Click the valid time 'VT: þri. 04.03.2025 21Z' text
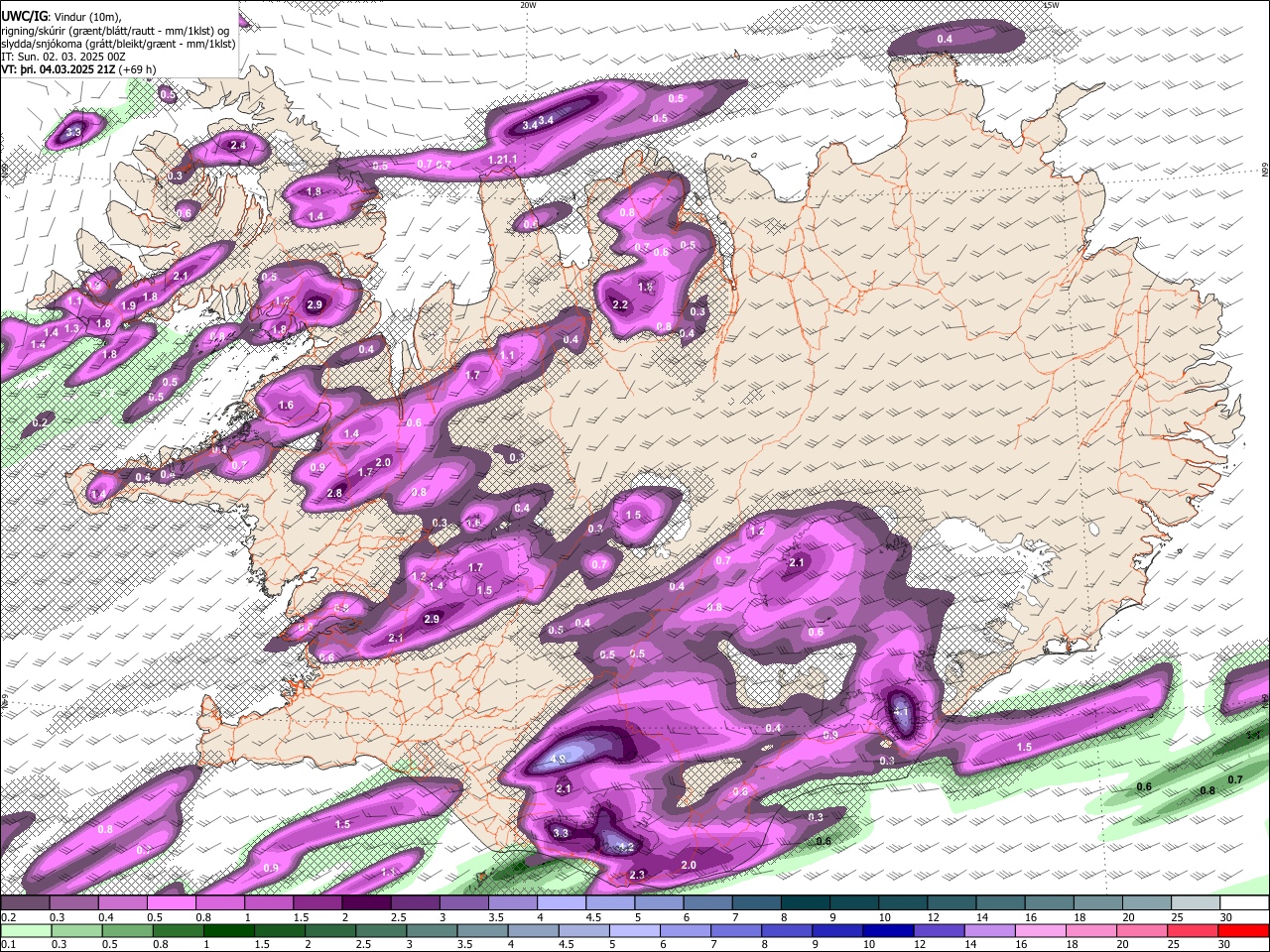This screenshot has height=952, width=1270. coord(59,70)
